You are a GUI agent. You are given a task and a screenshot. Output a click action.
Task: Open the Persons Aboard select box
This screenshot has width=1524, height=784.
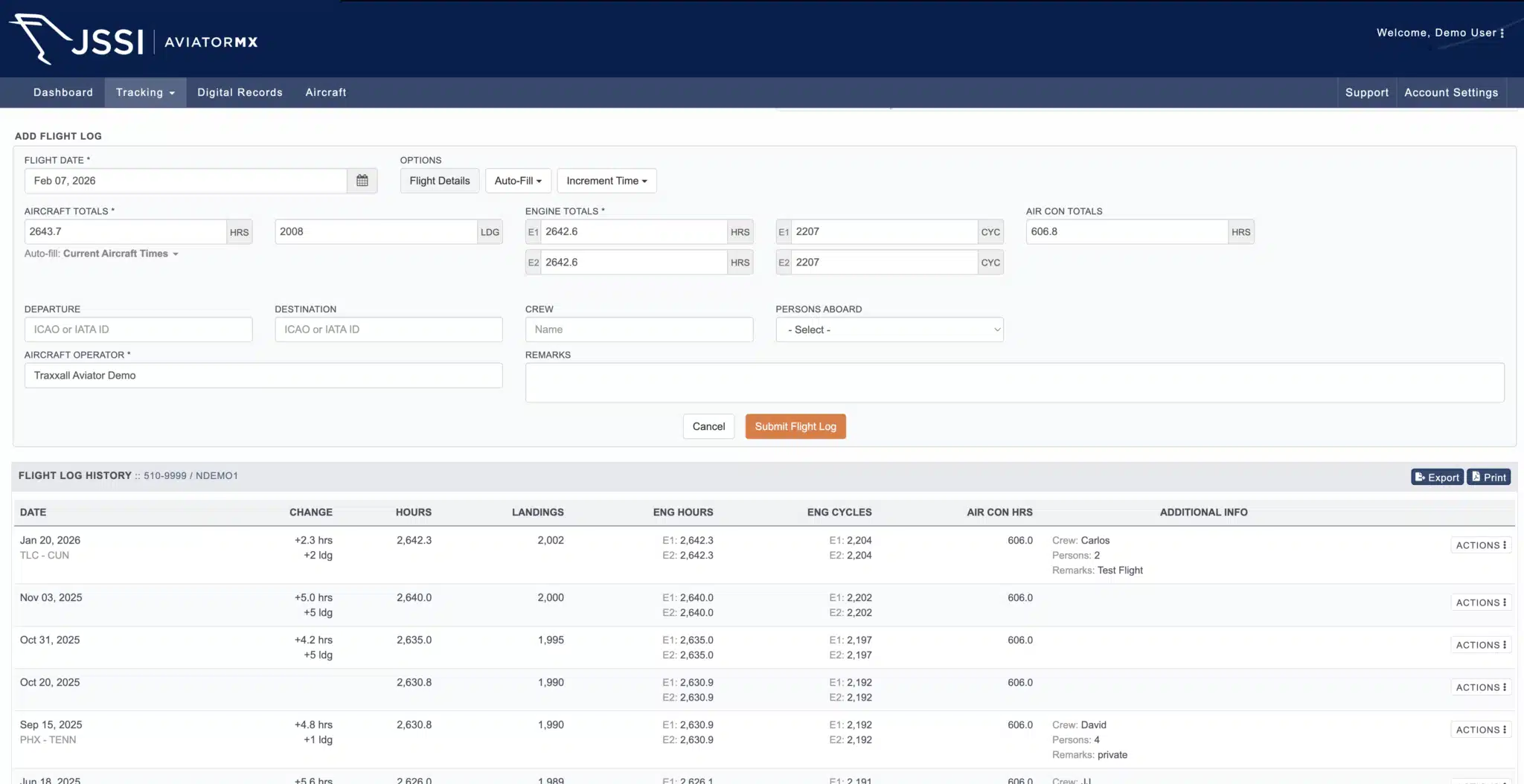click(889, 330)
